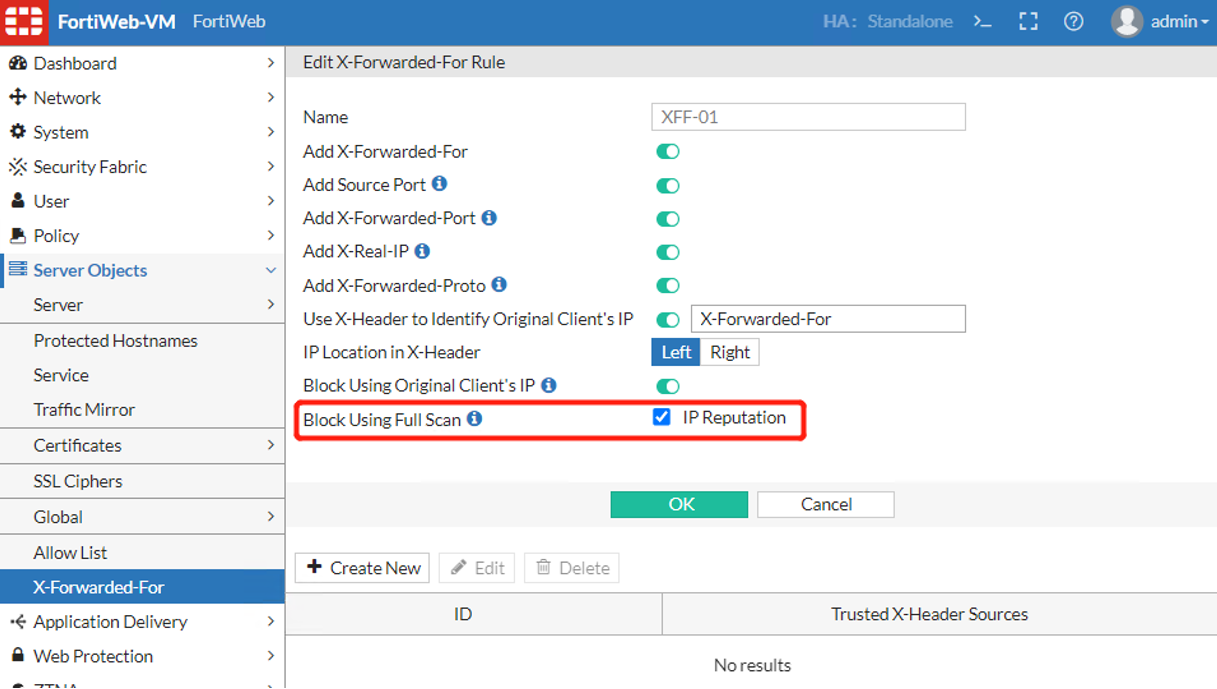Open the CLI console from the top bar

(982, 21)
